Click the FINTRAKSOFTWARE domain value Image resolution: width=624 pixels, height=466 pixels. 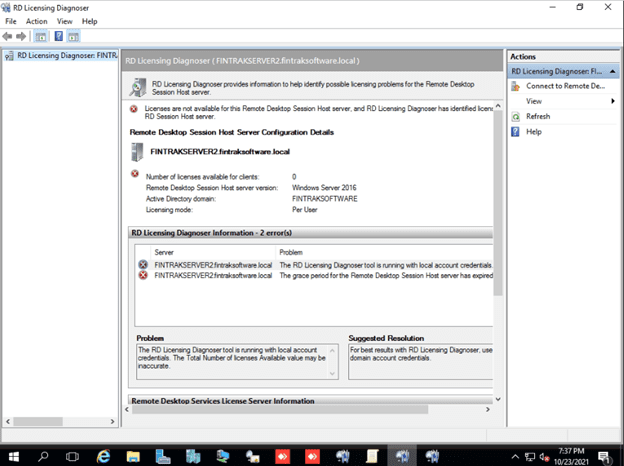[325, 199]
